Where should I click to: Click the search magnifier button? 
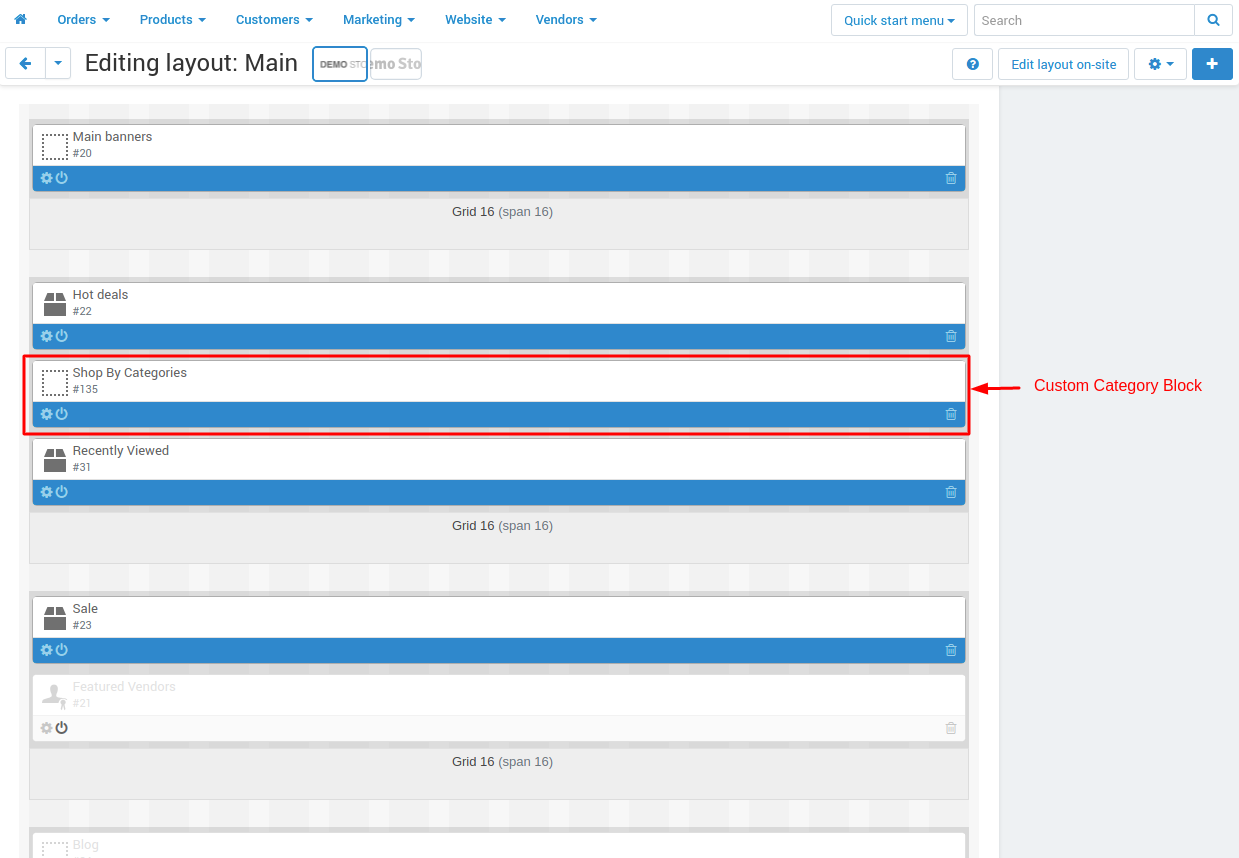tap(1213, 20)
